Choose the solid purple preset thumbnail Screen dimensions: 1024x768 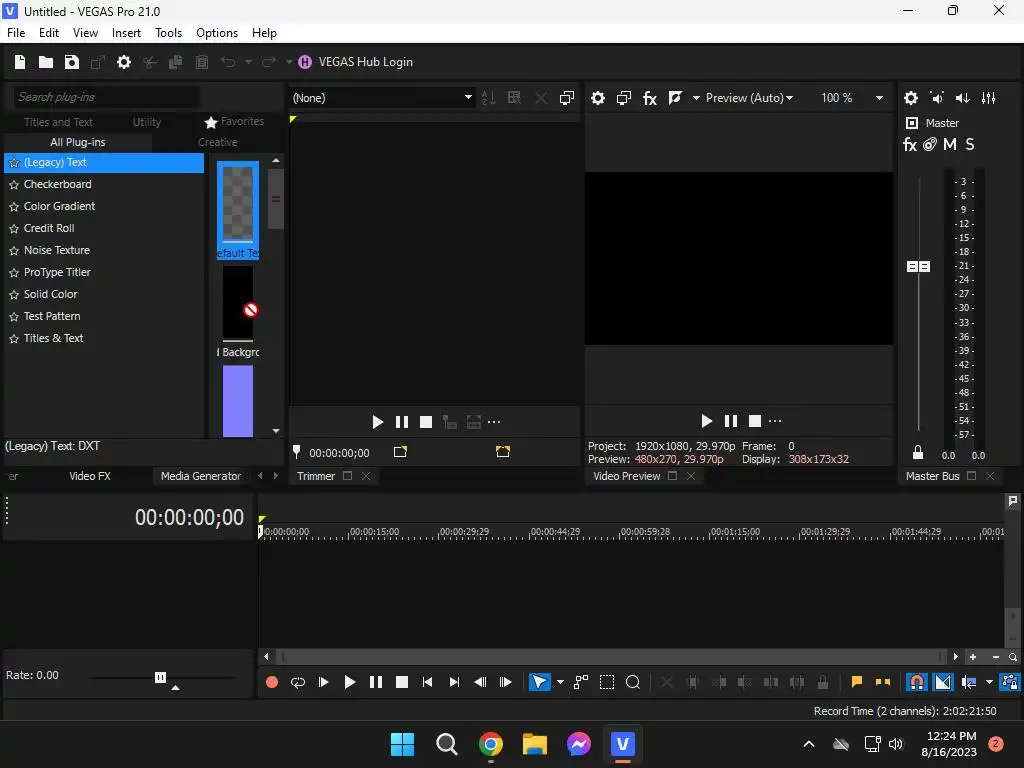[238, 400]
